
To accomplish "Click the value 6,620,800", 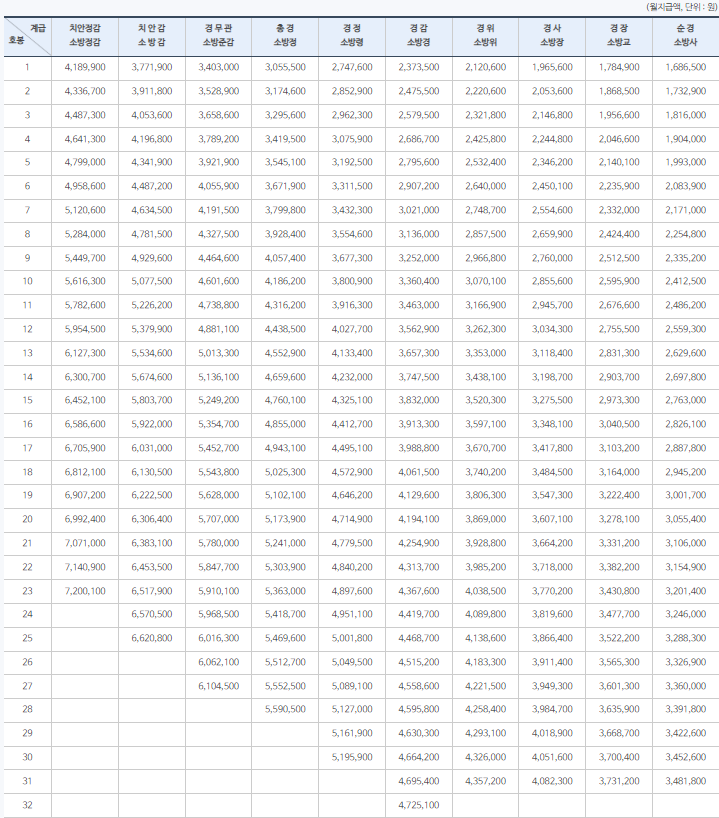I will tap(152, 638).
